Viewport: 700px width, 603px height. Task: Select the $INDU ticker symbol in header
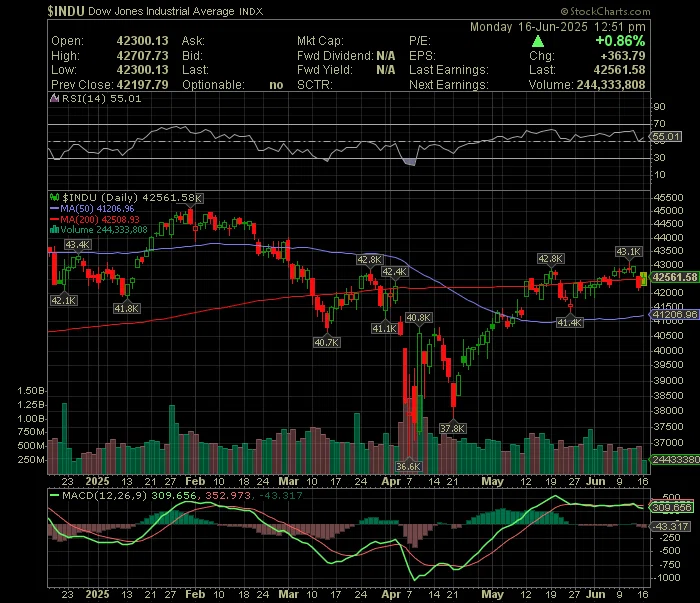pos(66,11)
